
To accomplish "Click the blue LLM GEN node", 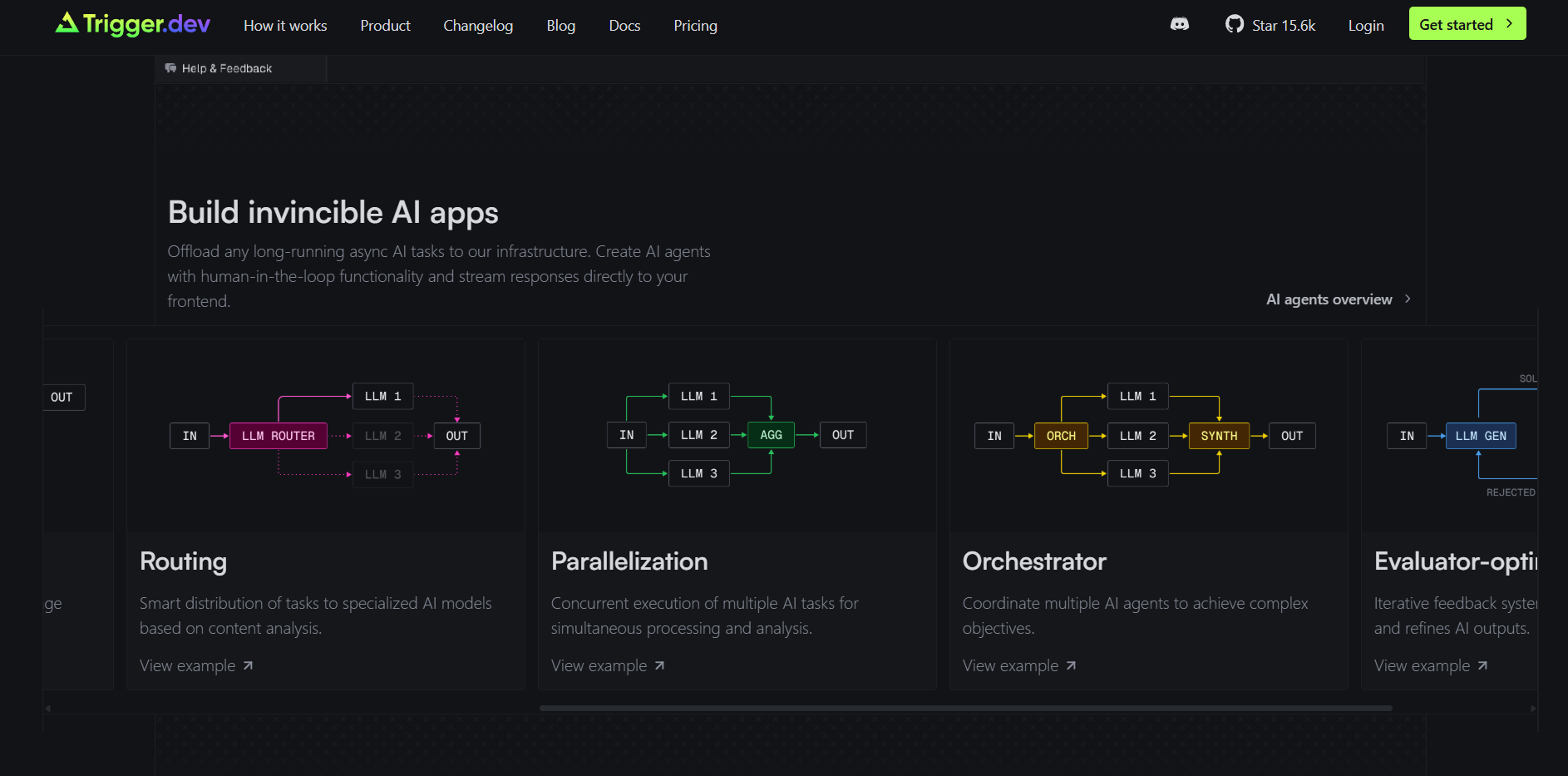I will point(1481,436).
